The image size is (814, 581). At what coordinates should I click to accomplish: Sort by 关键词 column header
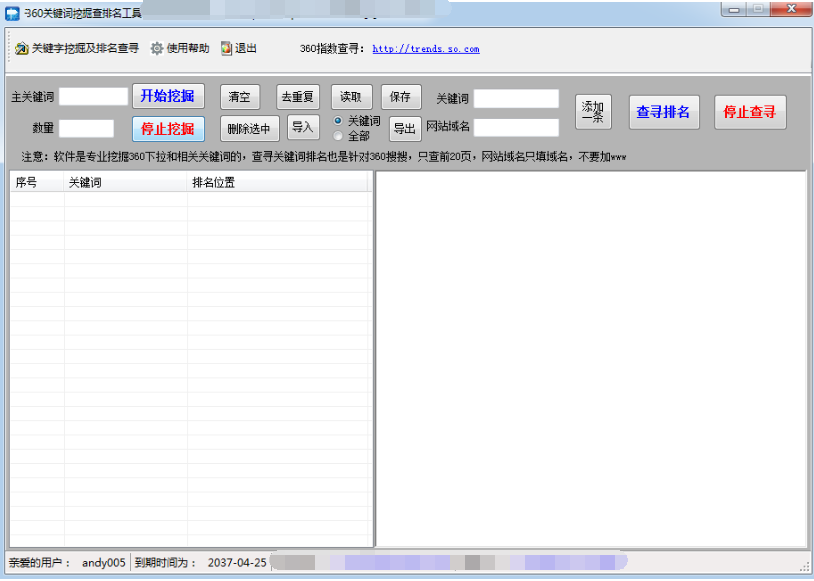tap(125, 182)
